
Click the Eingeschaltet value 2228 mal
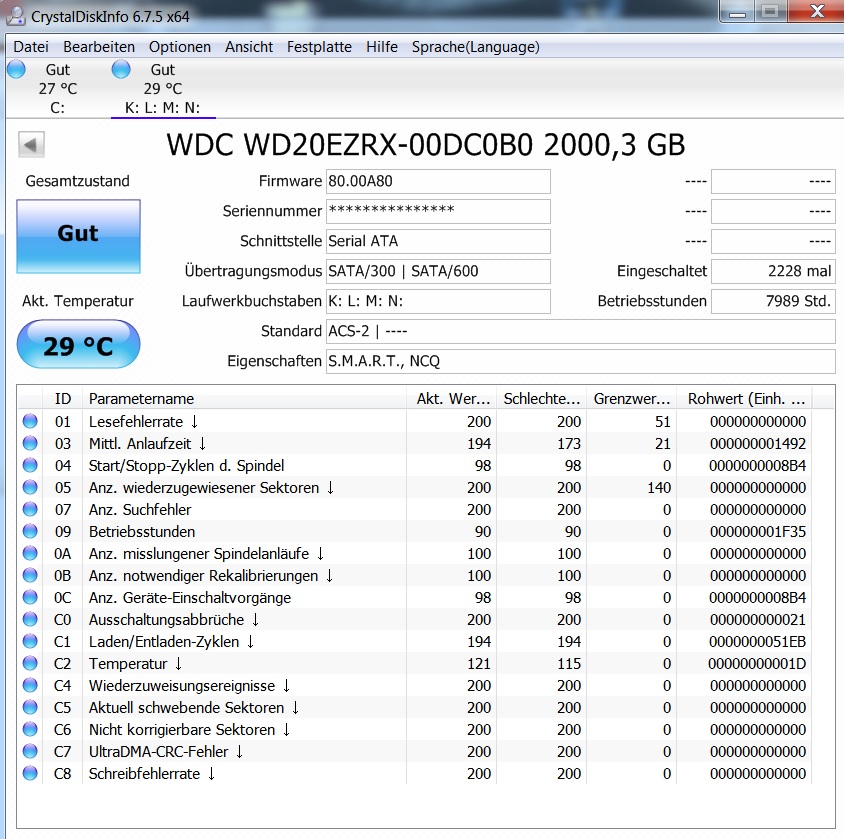point(773,271)
